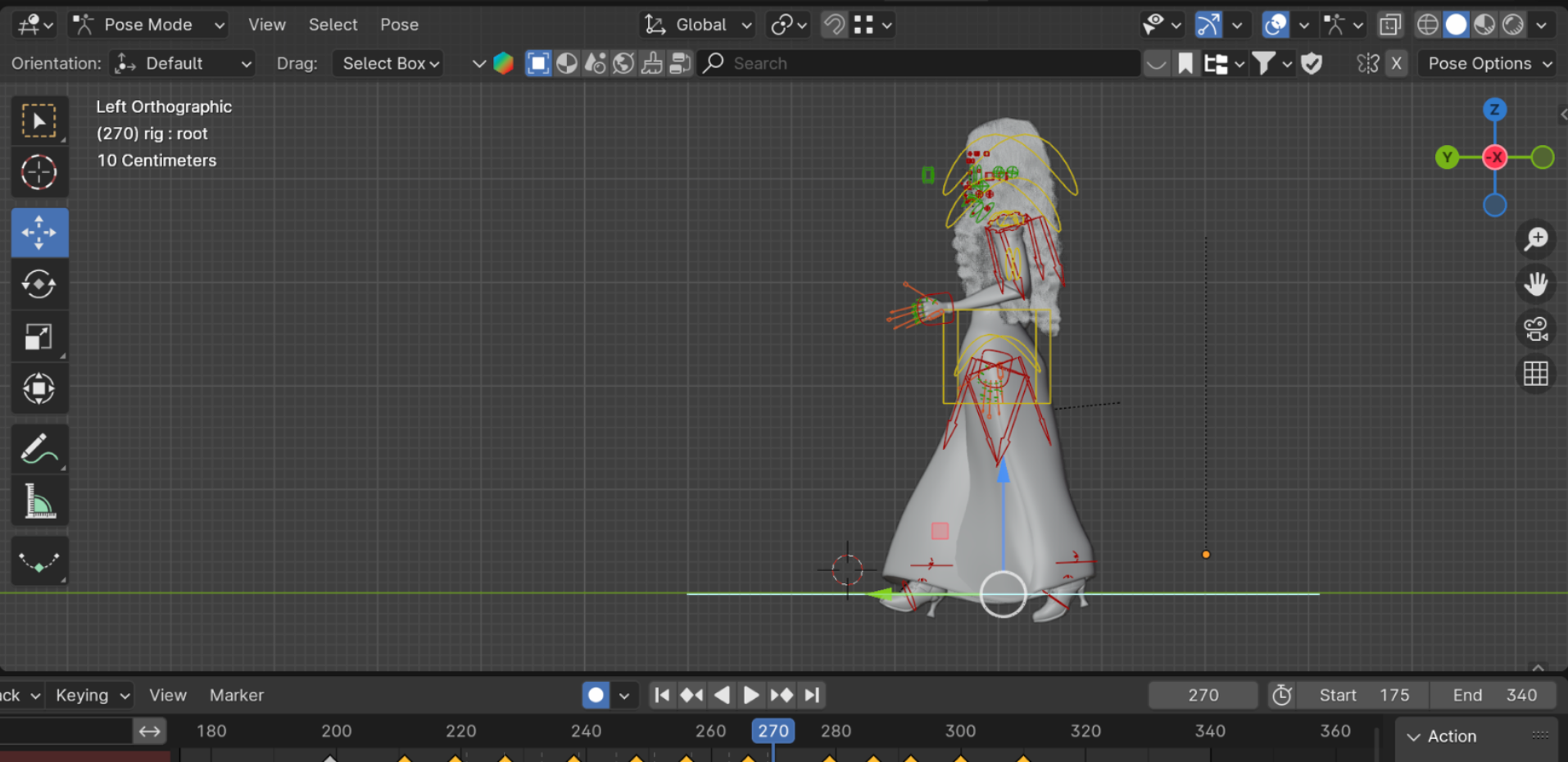Open Global transform orientation dropdown
Viewport: 1568px width, 762px height.
699,25
